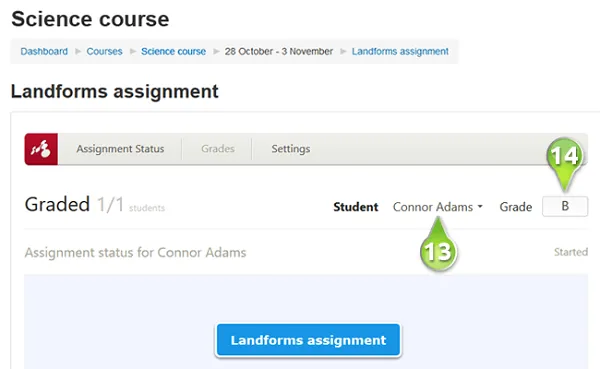Click the arrow separator after Courses
The image size is (600, 369).
[132, 51]
